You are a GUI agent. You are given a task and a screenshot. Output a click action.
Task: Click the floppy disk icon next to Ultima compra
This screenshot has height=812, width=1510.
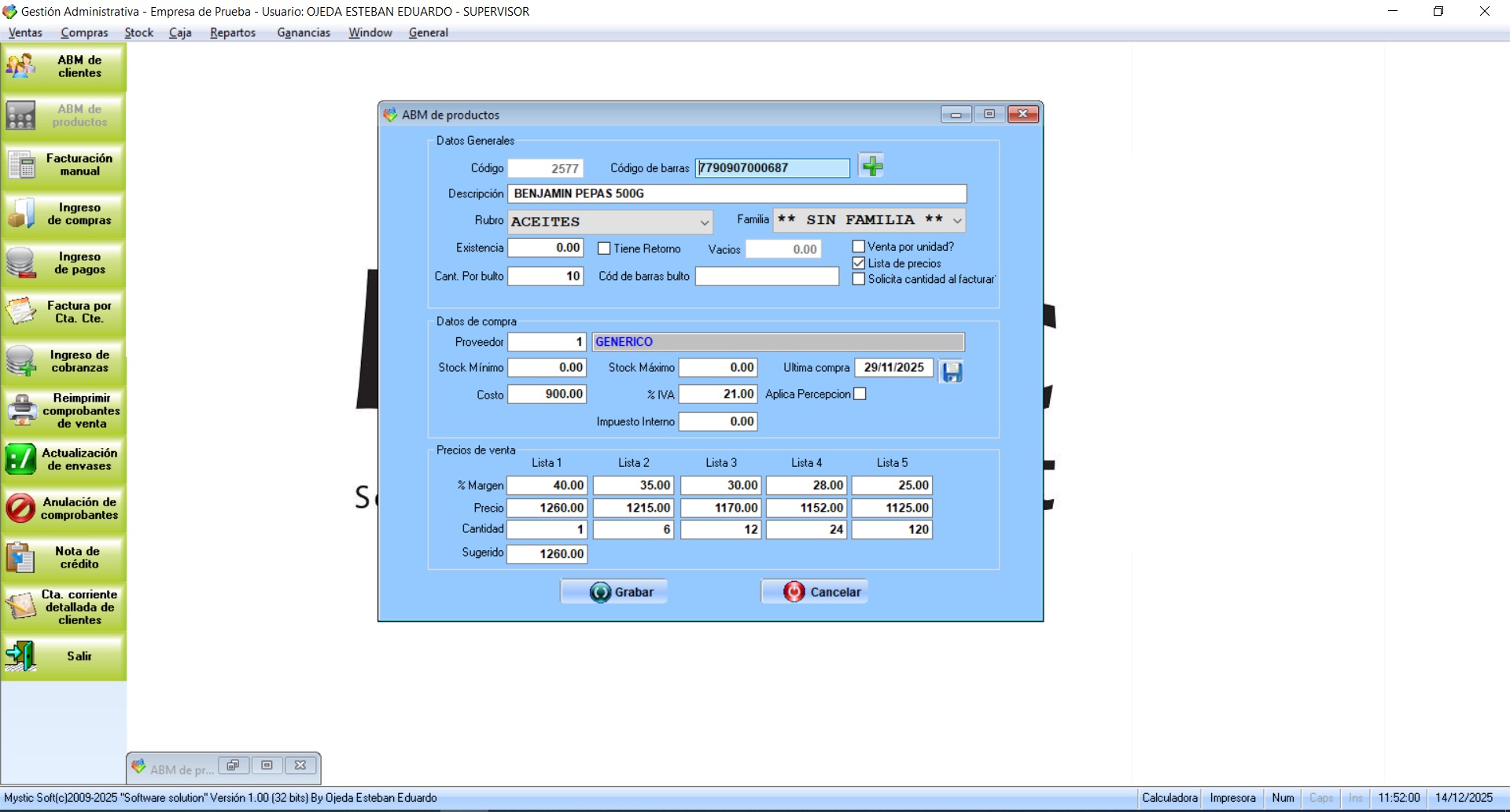952,371
